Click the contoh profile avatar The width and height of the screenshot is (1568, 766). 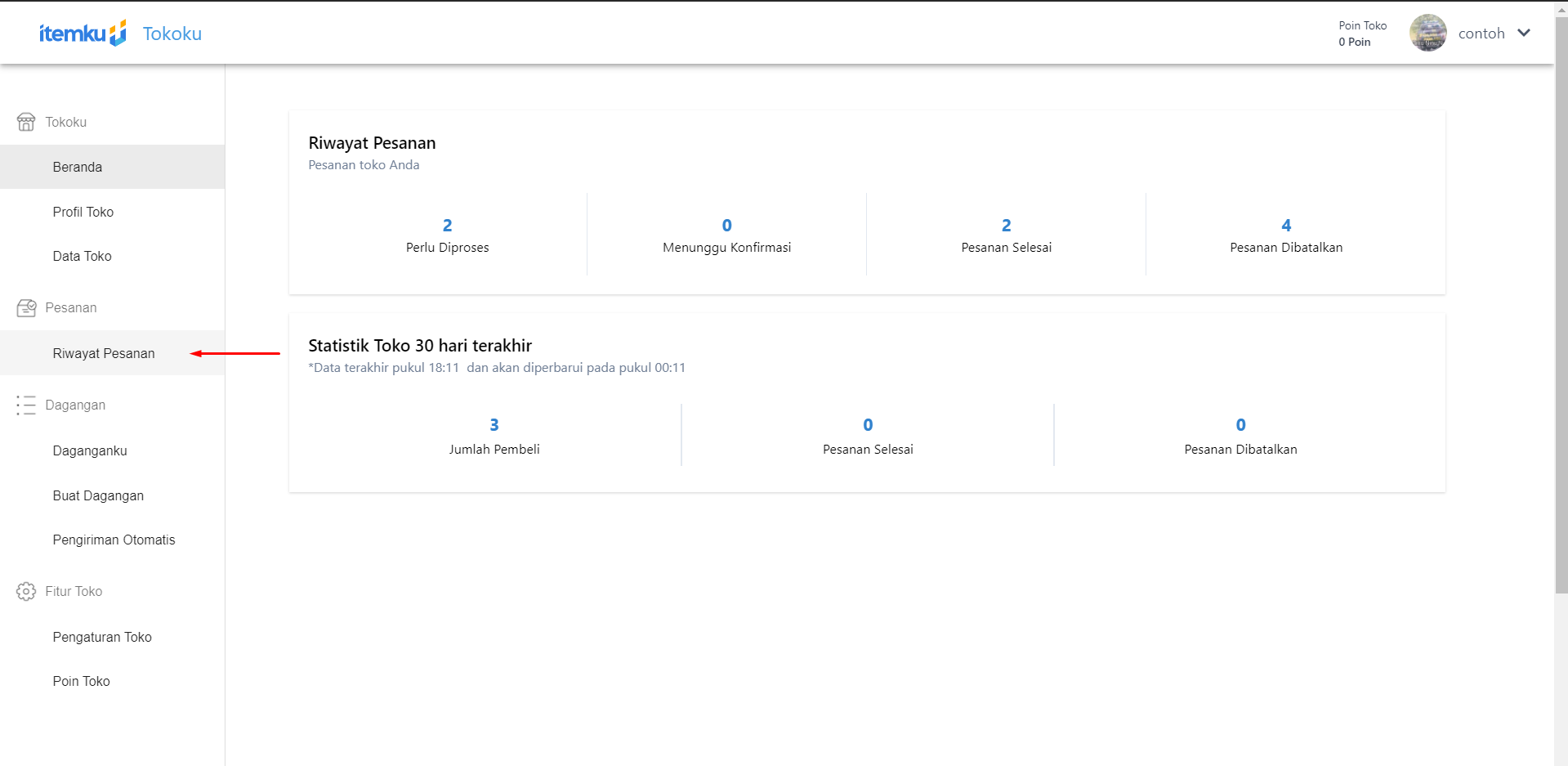pos(1427,34)
